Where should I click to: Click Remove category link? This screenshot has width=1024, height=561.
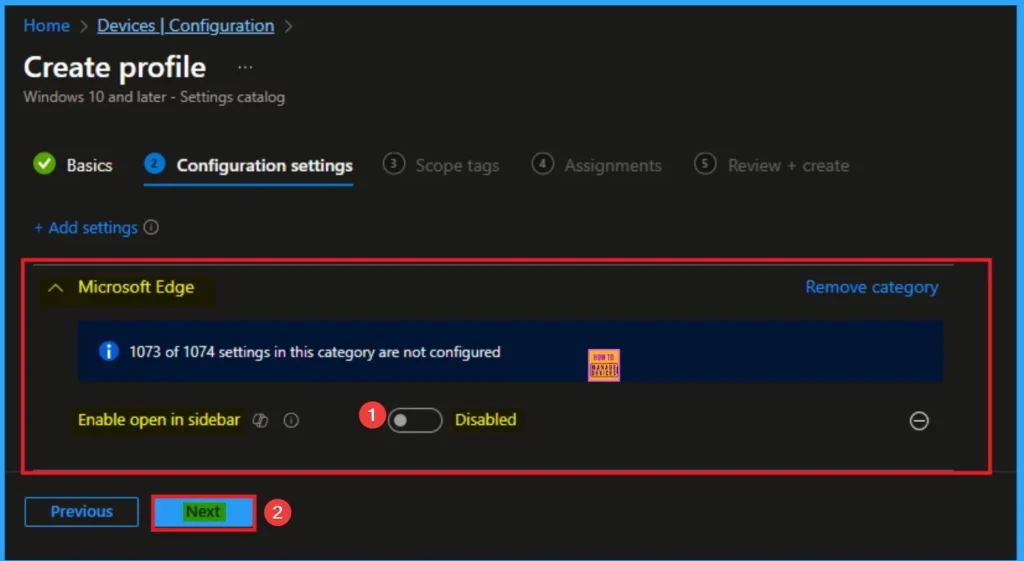pos(872,287)
